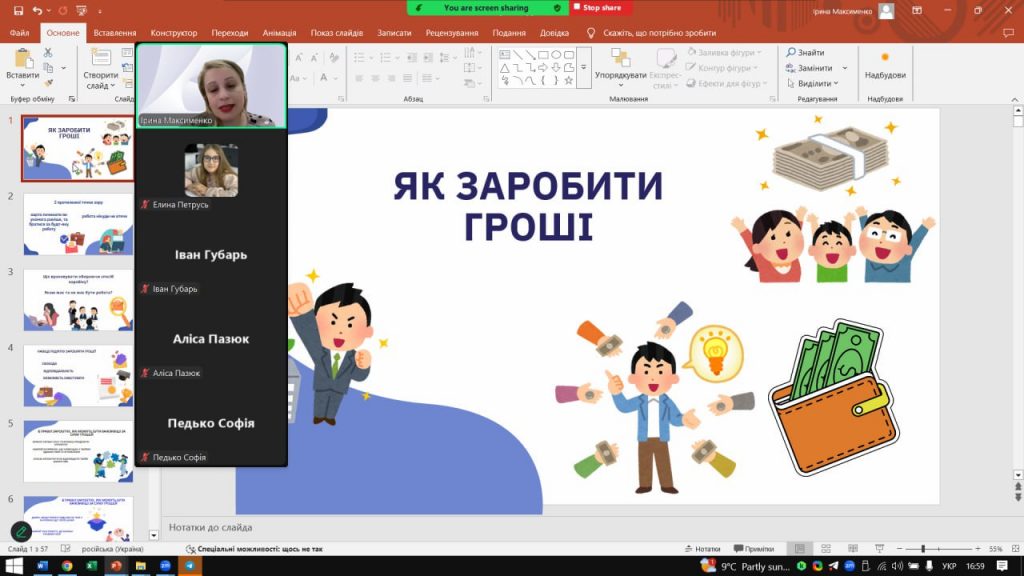Click the zoom slider in status bar
The height and width of the screenshot is (576, 1024).
pos(922,549)
